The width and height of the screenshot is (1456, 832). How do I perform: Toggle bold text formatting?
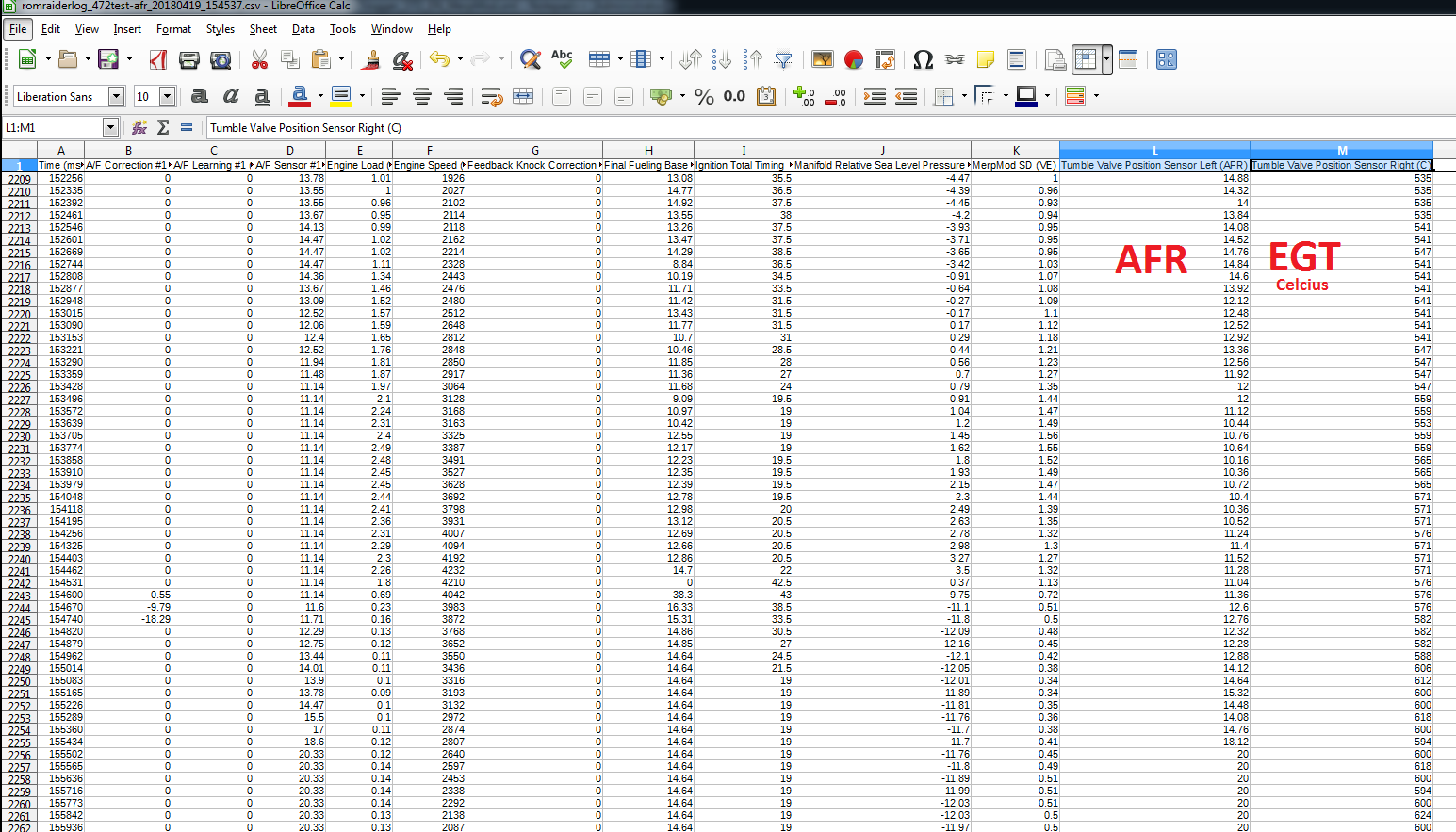(199, 96)
